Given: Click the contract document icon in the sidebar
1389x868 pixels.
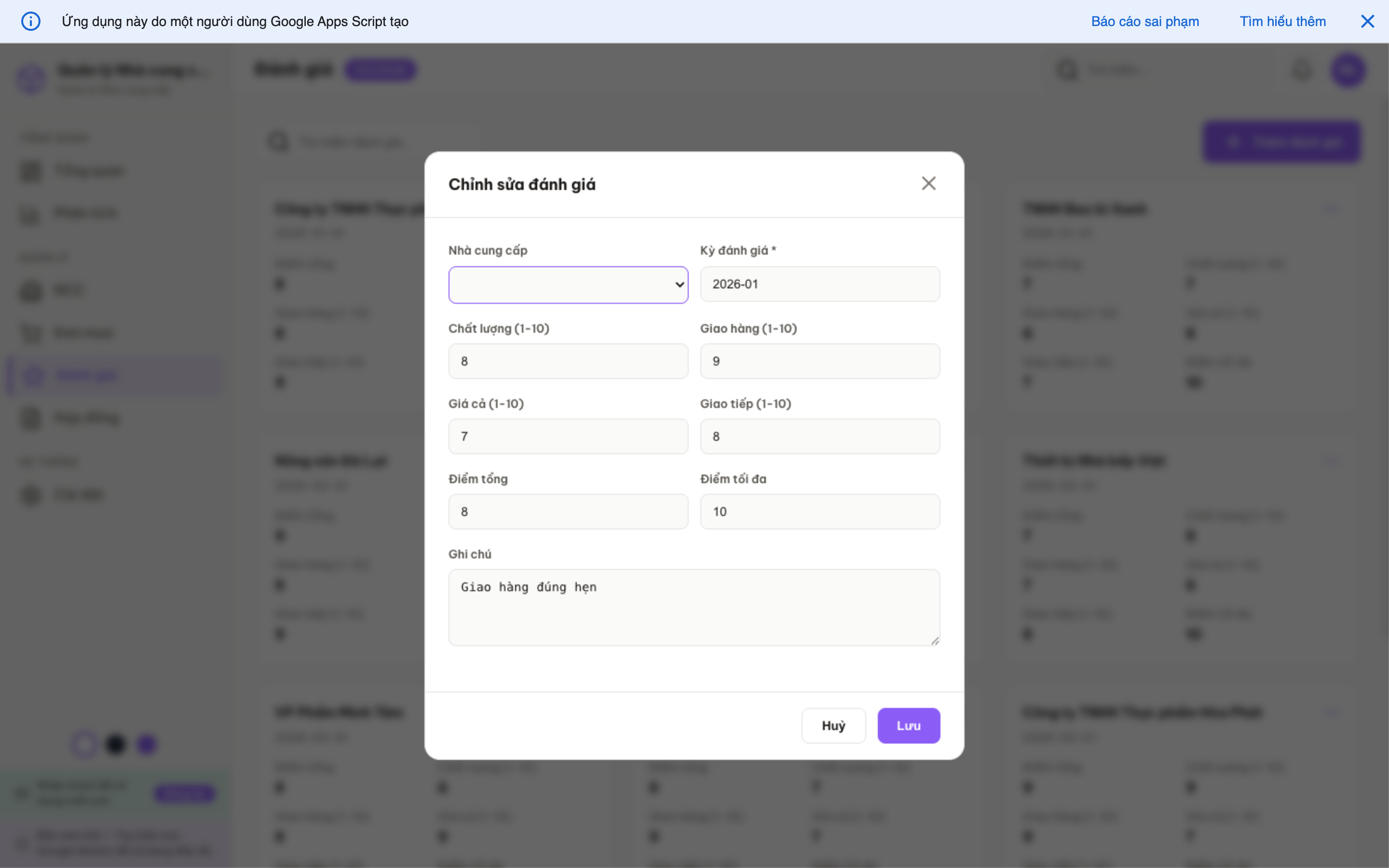Looking at the screenshot, I should pos(30,417).
